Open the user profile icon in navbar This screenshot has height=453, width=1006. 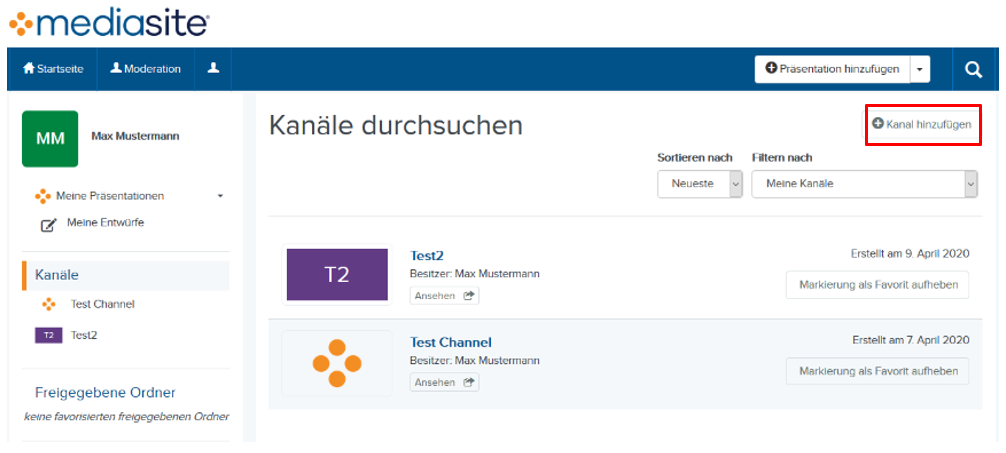213,69
